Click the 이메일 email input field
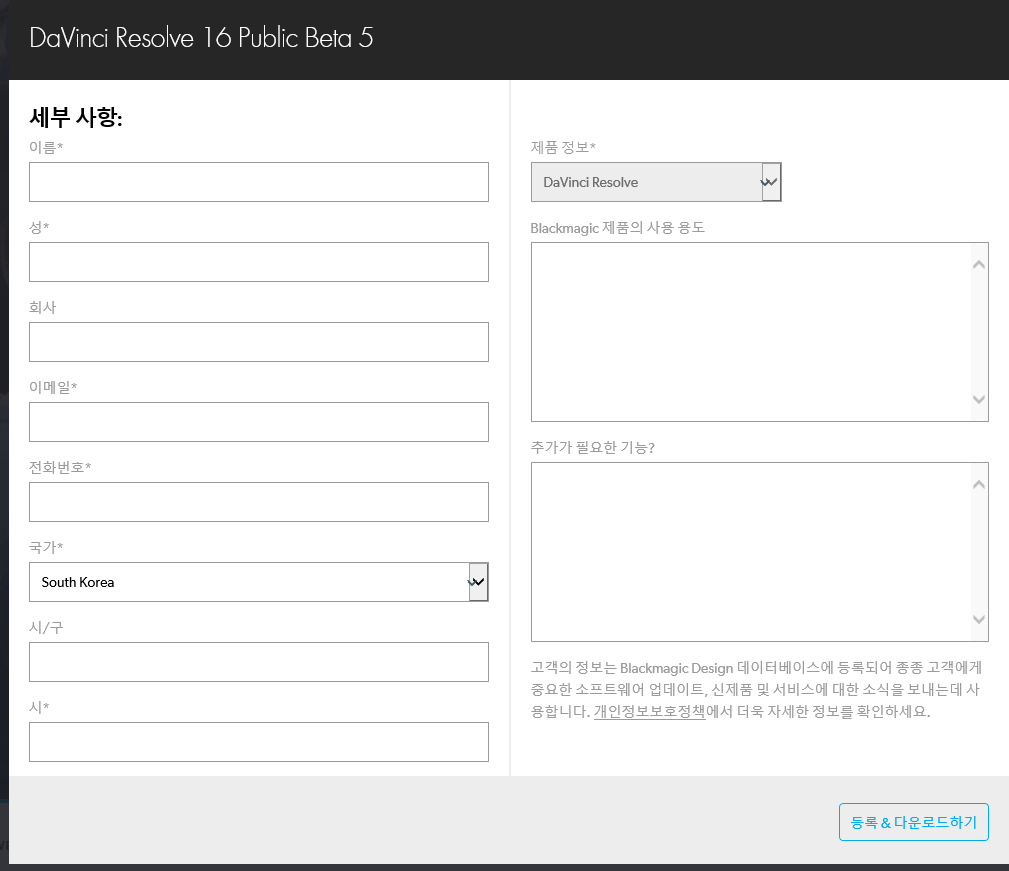The height and width of the screenshot is (871, 1009). 259,422
